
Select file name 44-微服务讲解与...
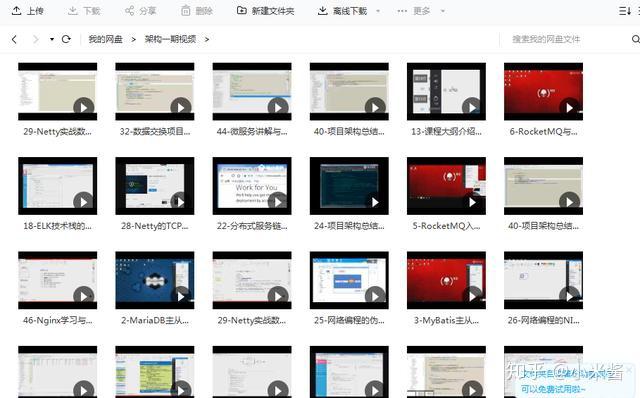[x=252, y=131]
